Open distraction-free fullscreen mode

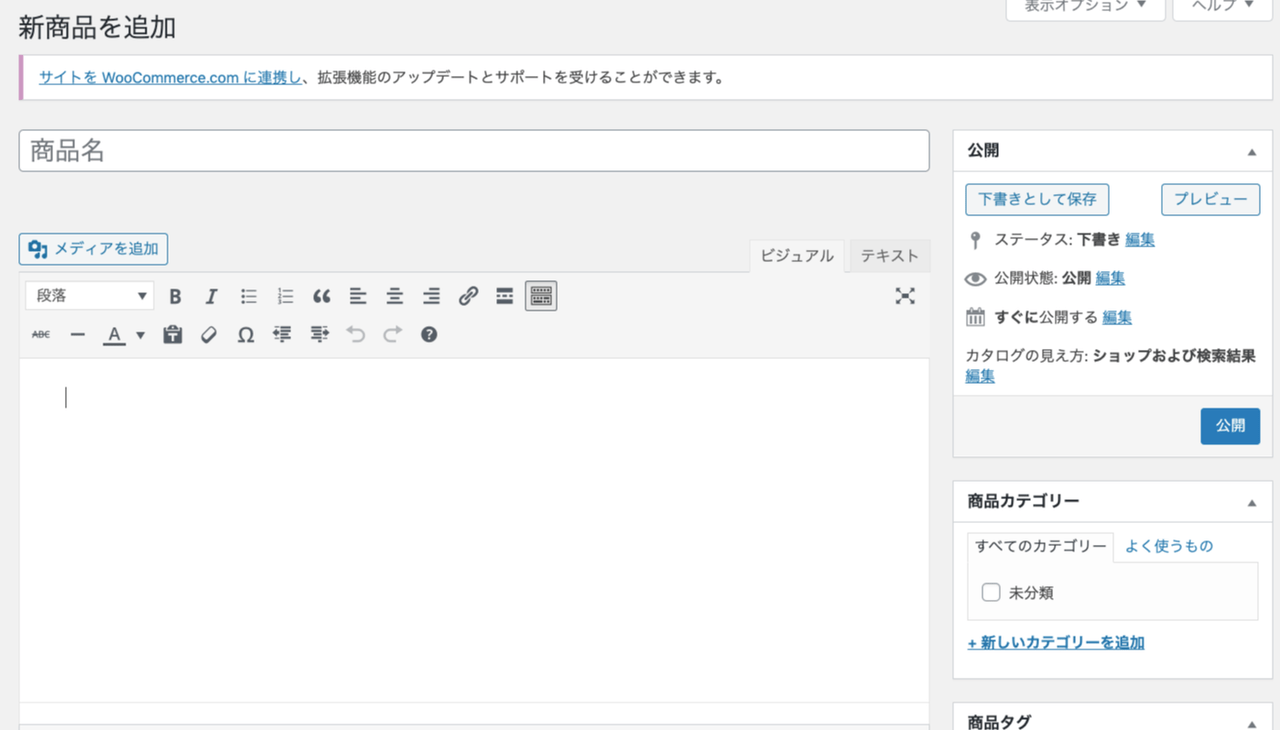(905, 296)
